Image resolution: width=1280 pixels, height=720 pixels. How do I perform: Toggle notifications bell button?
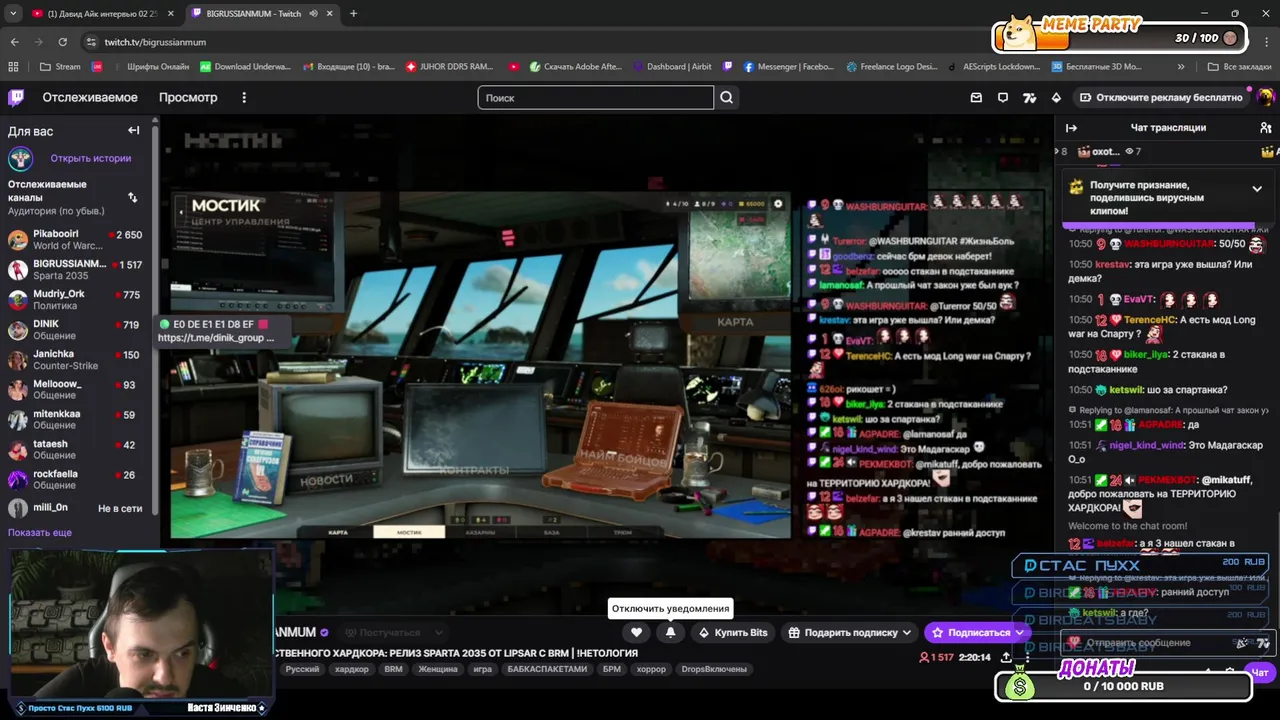pos(670,632)
